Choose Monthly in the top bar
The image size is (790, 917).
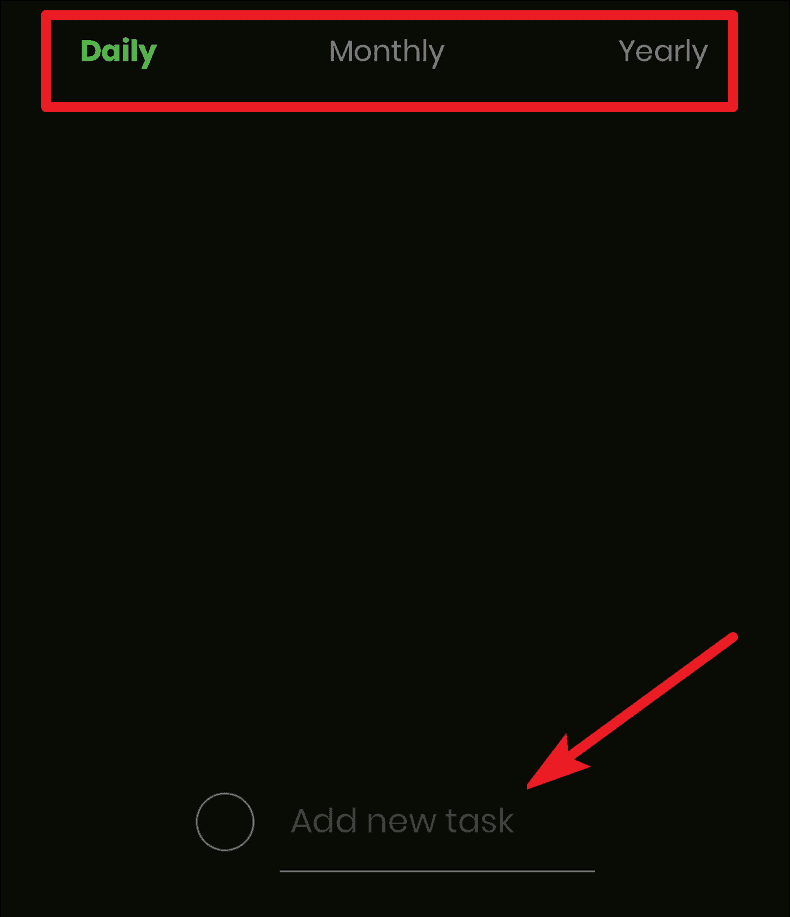point(387,53)
